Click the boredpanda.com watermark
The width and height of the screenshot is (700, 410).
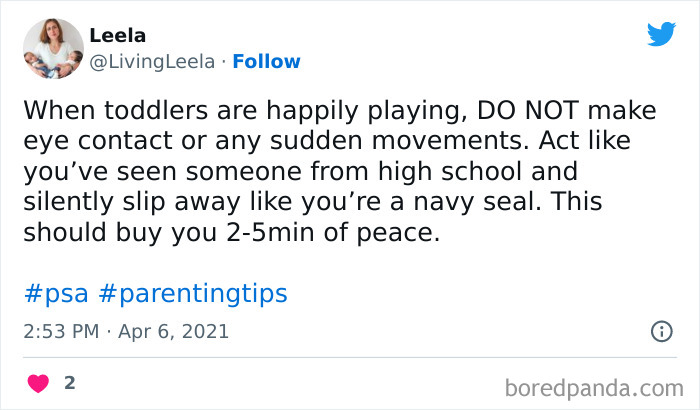click(x=595, y=386)
